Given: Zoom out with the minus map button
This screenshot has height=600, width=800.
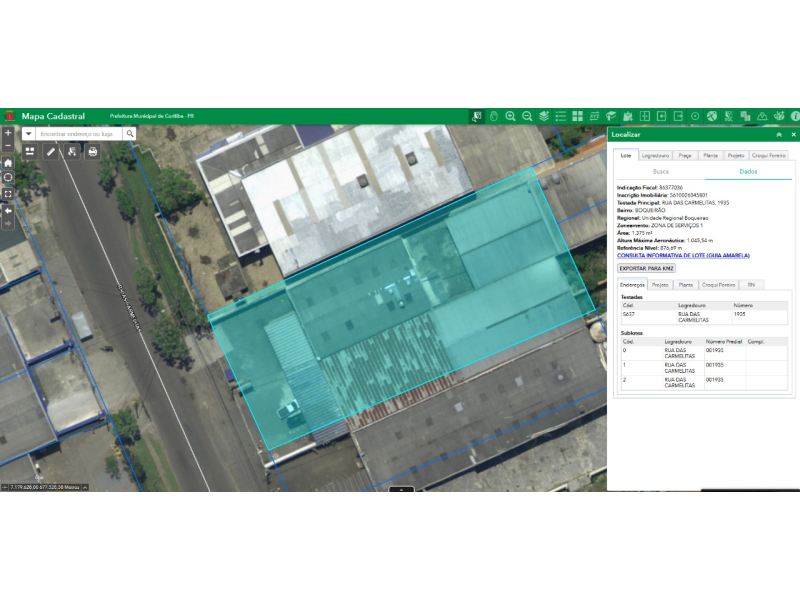Looking at the screenshot, I should (x=8, y=145).
